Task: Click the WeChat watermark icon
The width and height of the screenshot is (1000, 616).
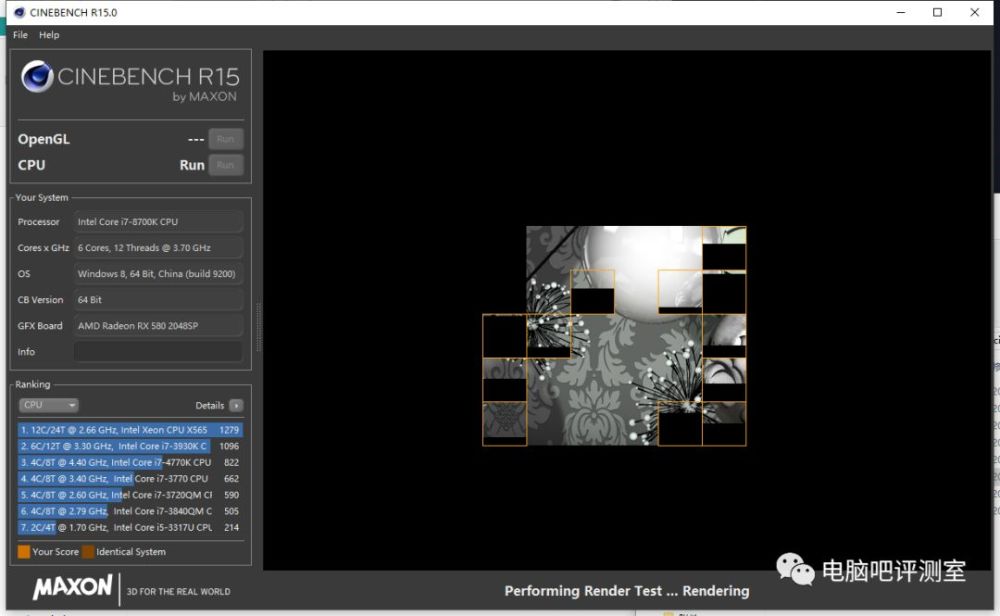Action: [x=796, y=571]
